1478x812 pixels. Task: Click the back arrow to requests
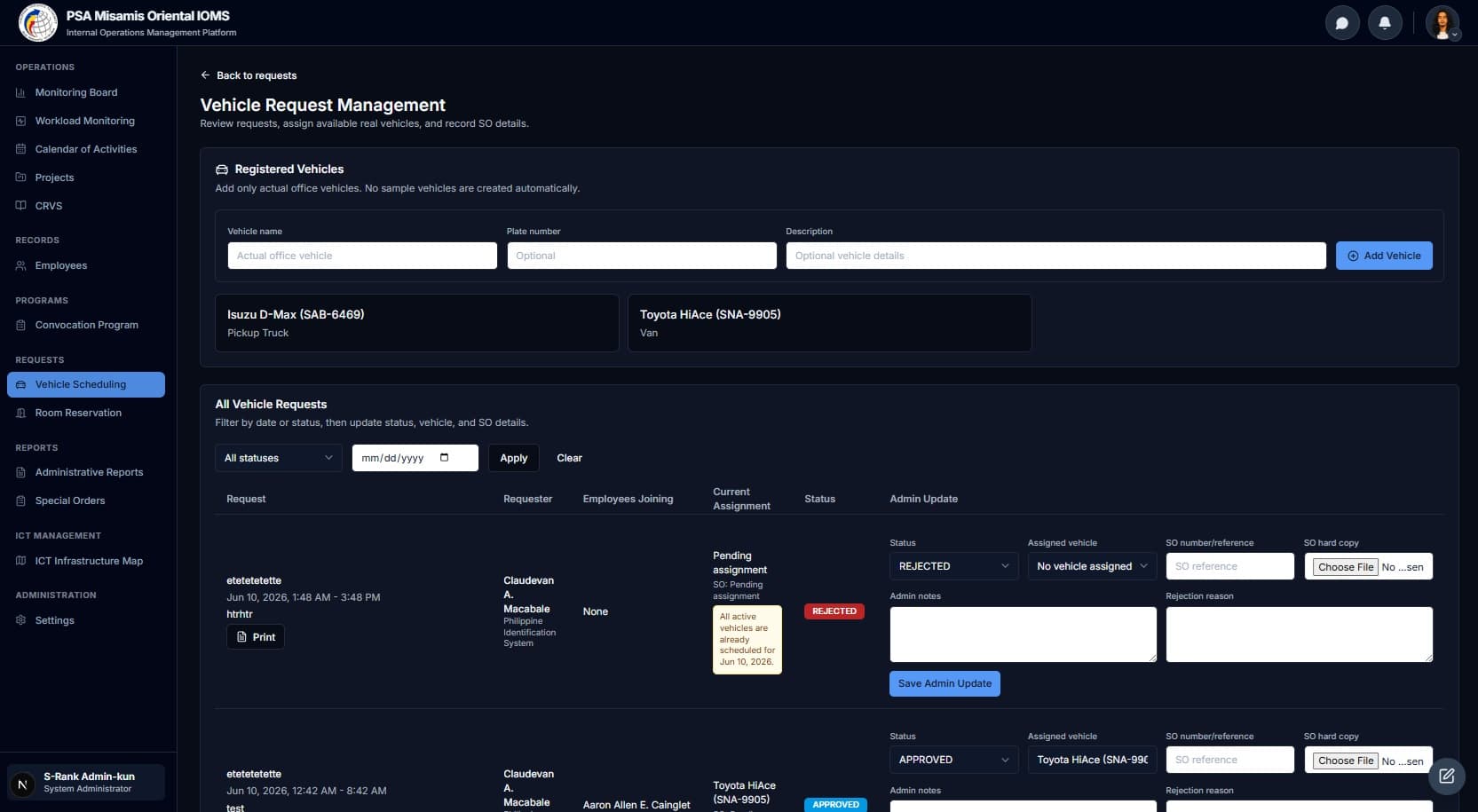click(205, 75)
